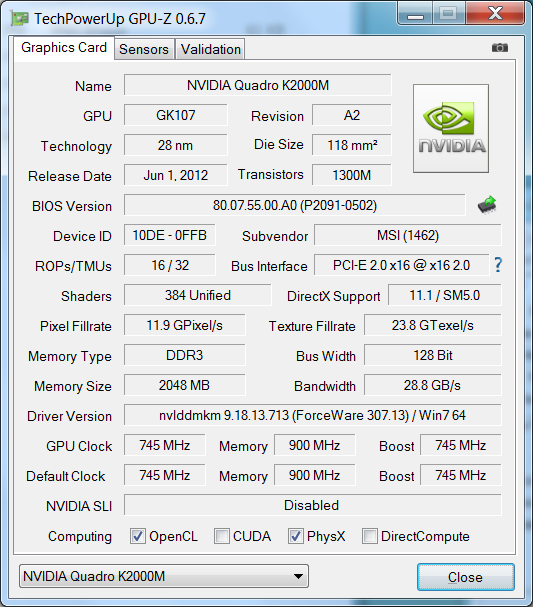This screenshot has width=533, height=607.
Task: Select the Graphics Card tab
Action: click(x=64, y=48)
